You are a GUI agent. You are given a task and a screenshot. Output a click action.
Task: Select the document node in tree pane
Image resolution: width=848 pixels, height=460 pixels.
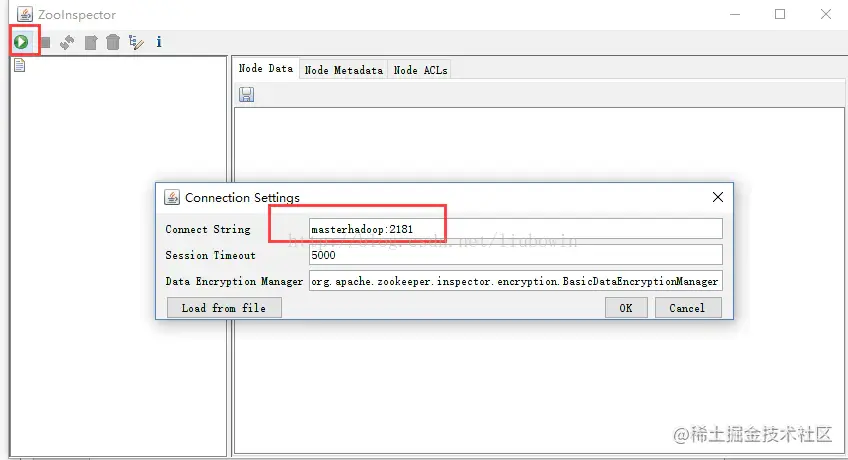[x=19, y=65]
